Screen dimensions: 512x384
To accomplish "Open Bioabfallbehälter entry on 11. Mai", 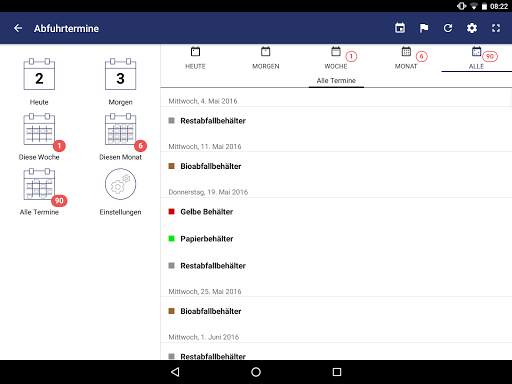I will click(x=336, y=166).
